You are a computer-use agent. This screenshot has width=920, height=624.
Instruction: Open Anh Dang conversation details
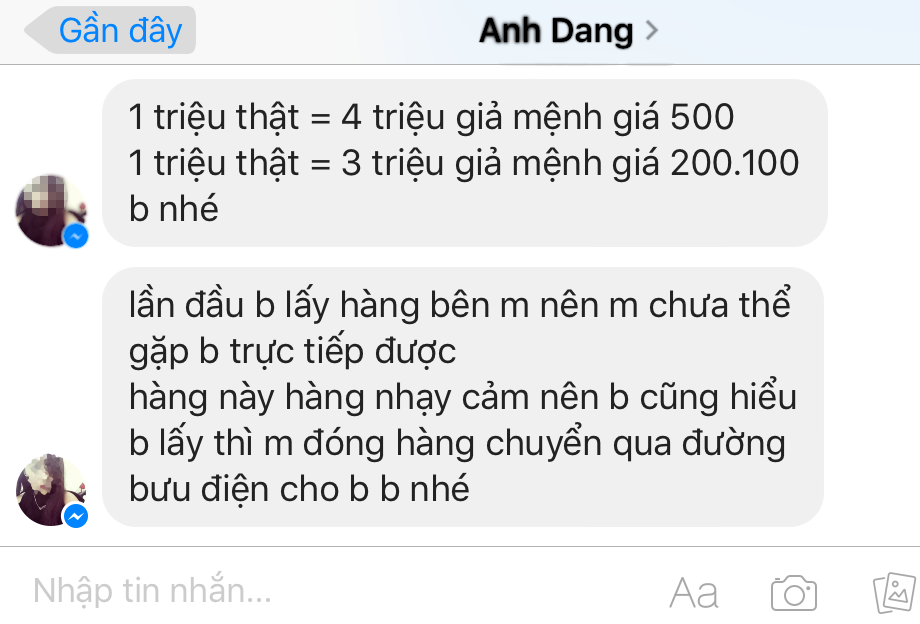pos(556,30)
